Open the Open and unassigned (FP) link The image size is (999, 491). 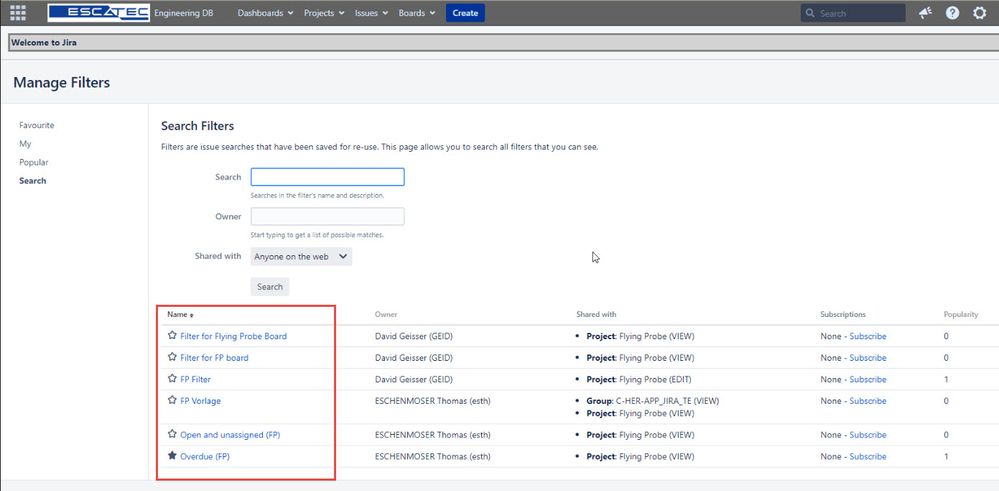click(230, 435)
